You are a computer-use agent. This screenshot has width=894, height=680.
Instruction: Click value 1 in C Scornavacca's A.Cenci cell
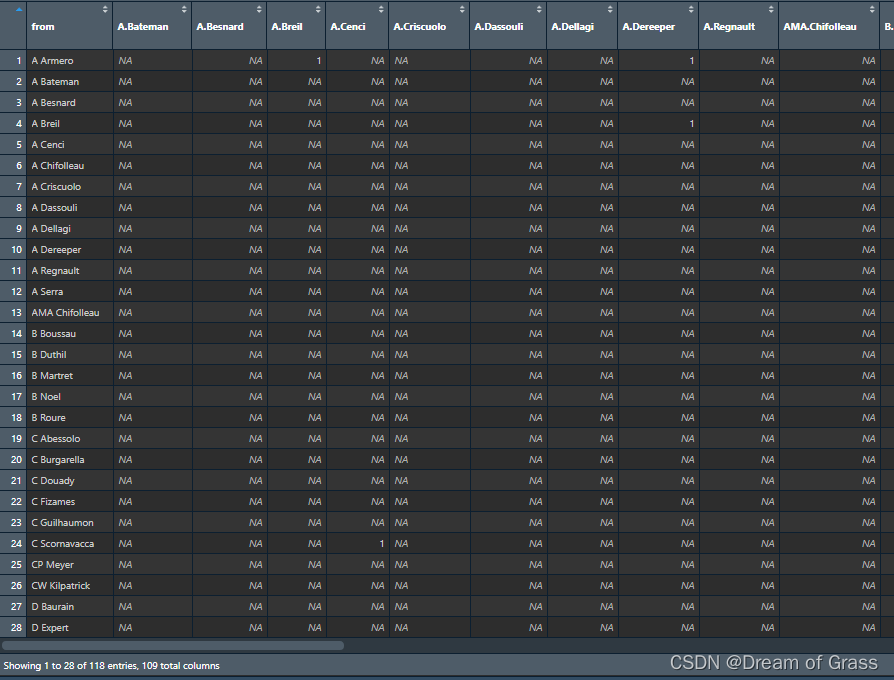[382, 544]
